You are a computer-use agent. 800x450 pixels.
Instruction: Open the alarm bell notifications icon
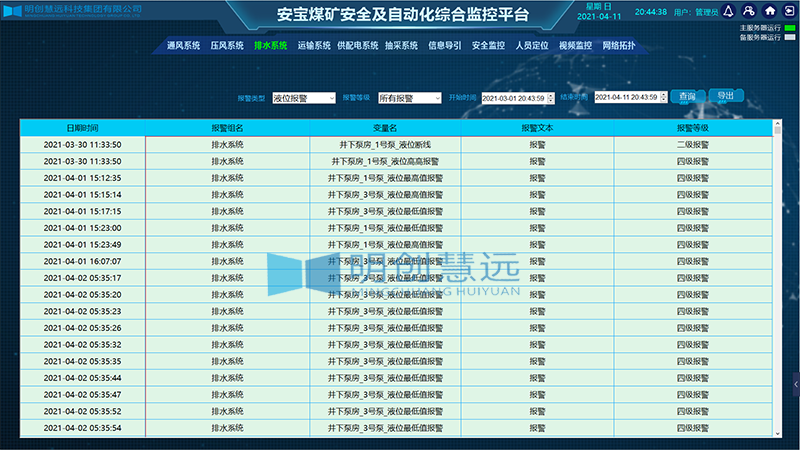click(727, 11)
